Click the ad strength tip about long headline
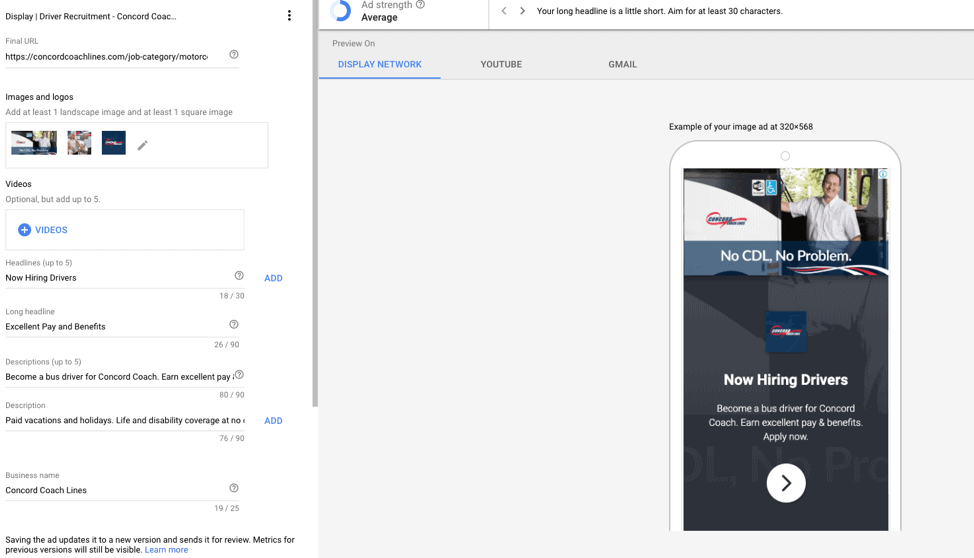 [660, 11]
